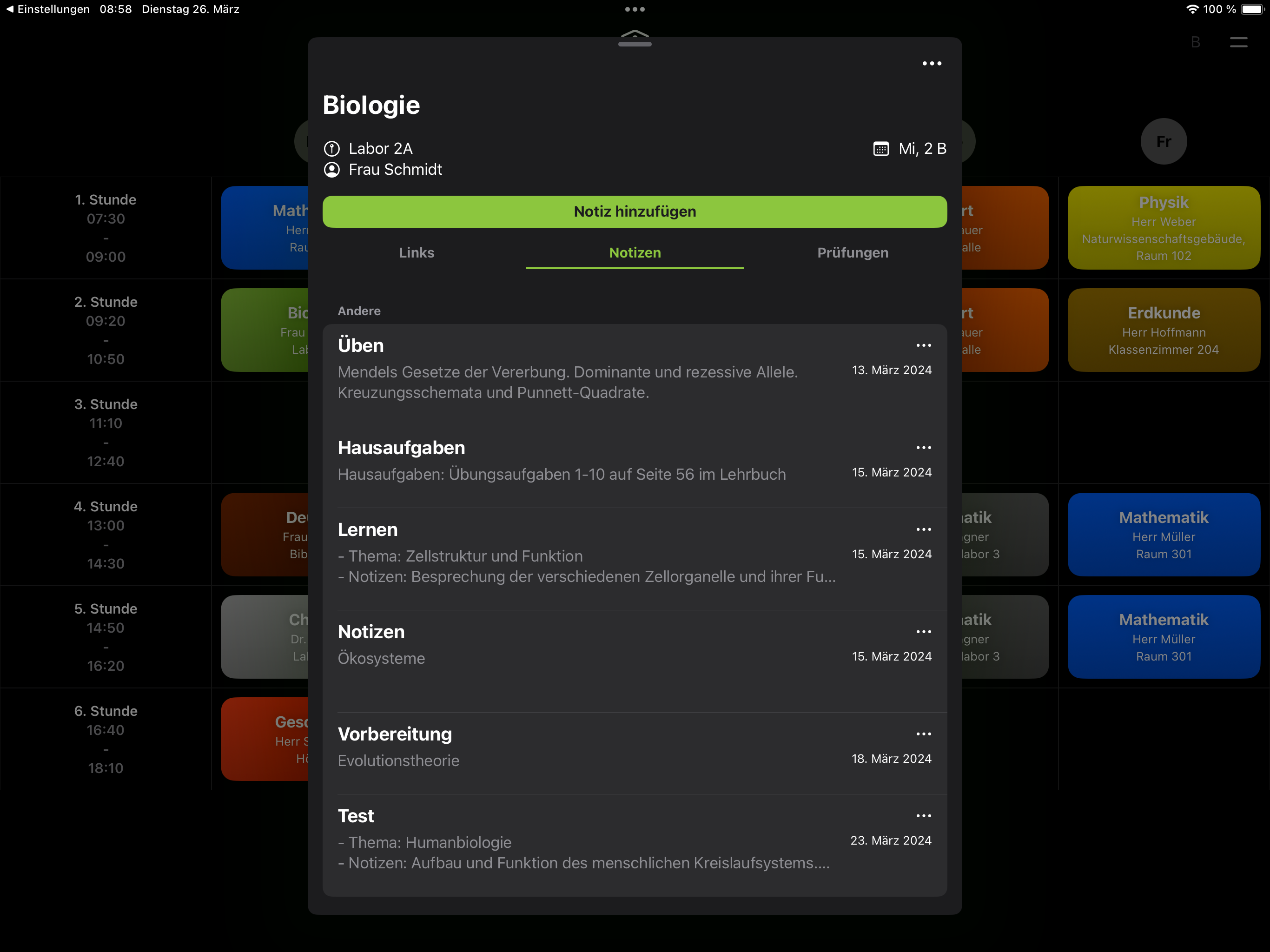
Task: Return to Einstellungen via back arrow
Action: (x=48, y=9)
